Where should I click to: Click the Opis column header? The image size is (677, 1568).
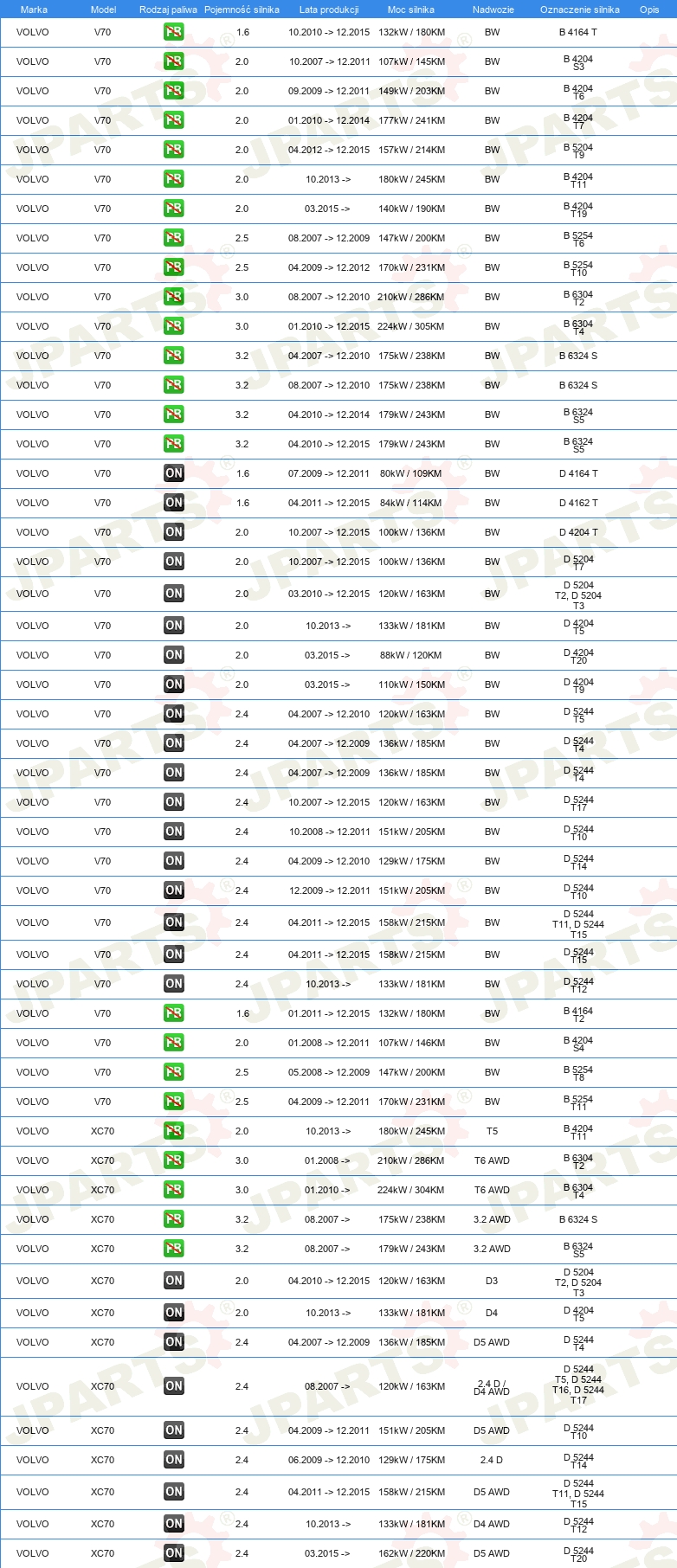tap(649, 10)
